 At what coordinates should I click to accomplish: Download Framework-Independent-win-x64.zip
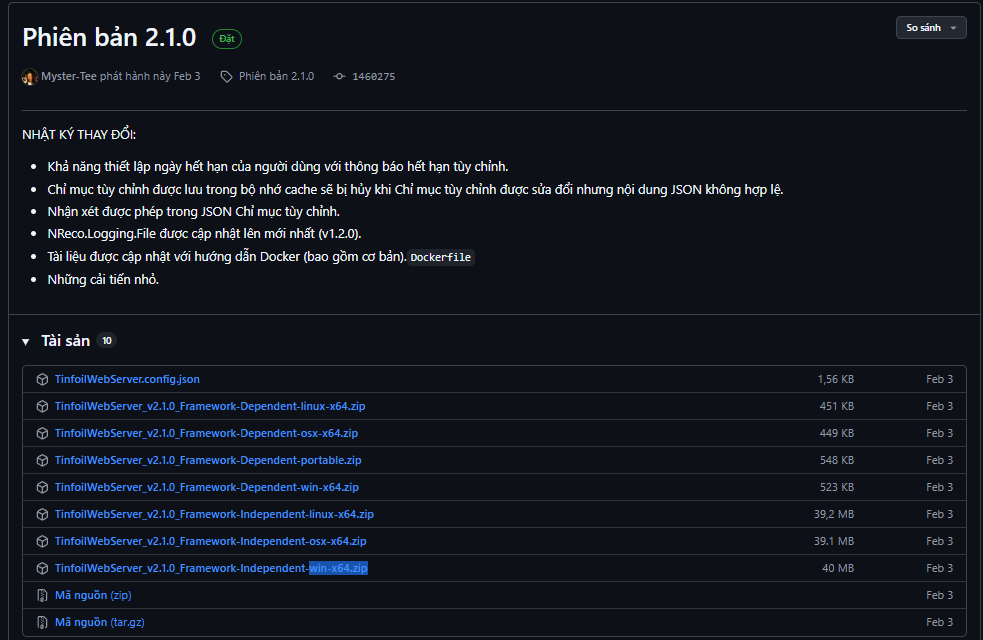pyautogui.click(x=211, y=569)
